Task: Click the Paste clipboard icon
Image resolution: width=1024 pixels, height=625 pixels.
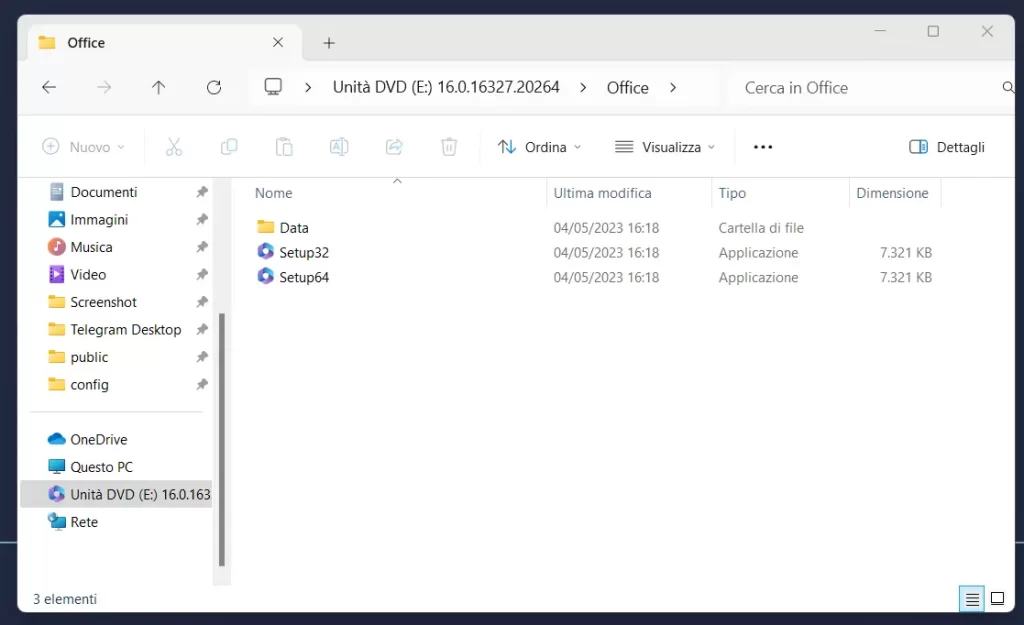Action: (284, 147)
